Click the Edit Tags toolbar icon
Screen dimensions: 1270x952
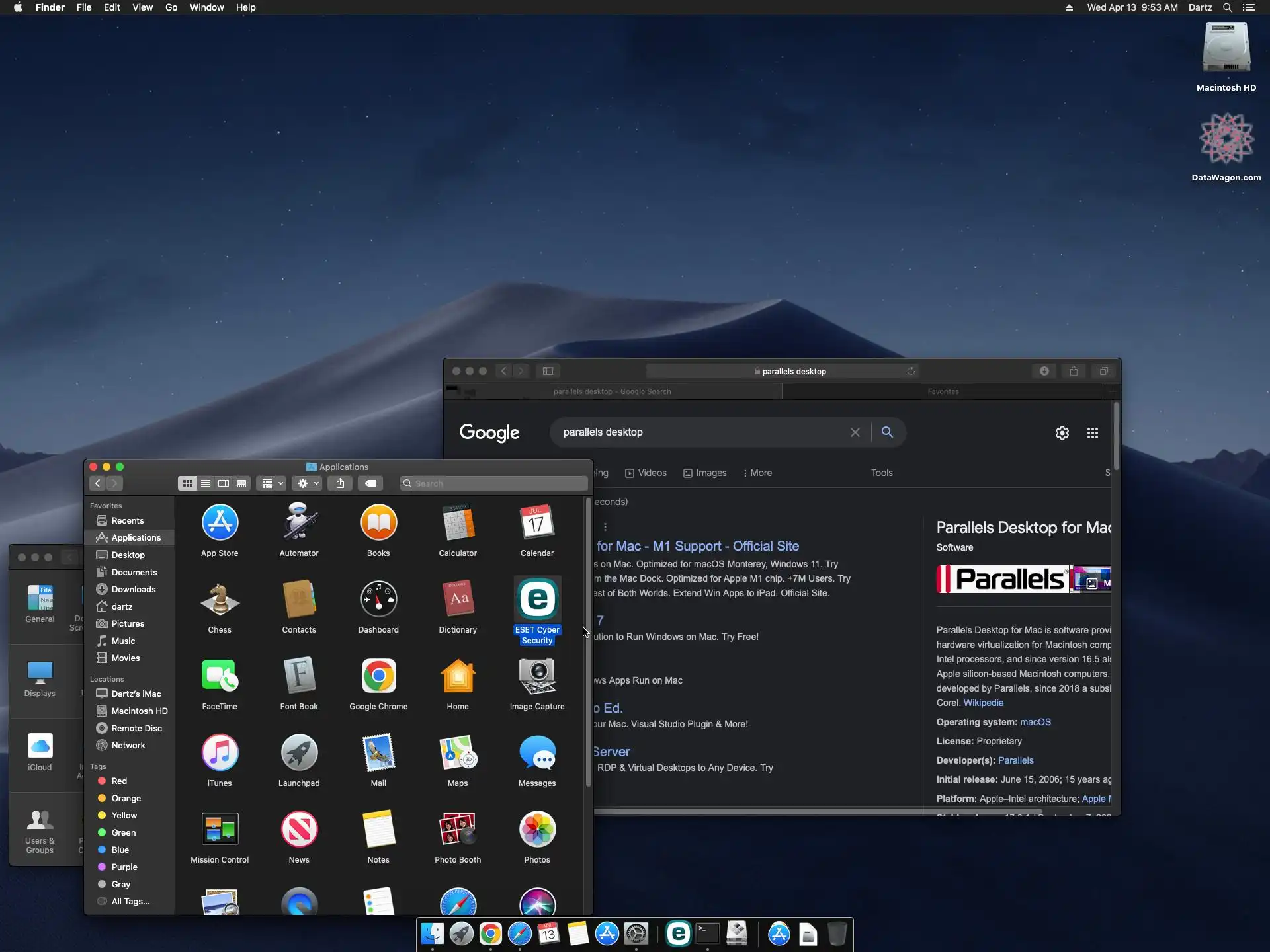click(371, 483)
